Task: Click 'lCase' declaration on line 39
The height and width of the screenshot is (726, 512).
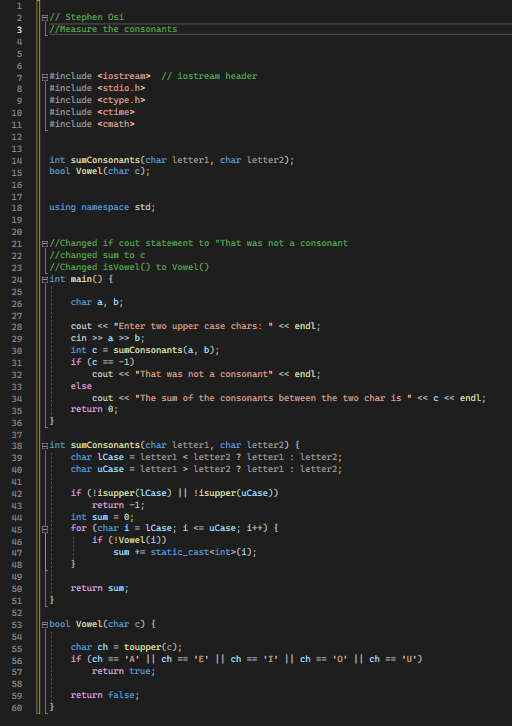Action: tap(111, 457)
